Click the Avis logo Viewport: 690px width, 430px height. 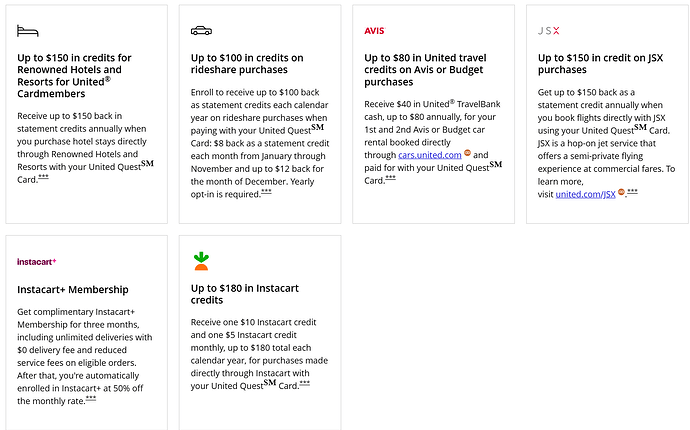click(375, 31)
